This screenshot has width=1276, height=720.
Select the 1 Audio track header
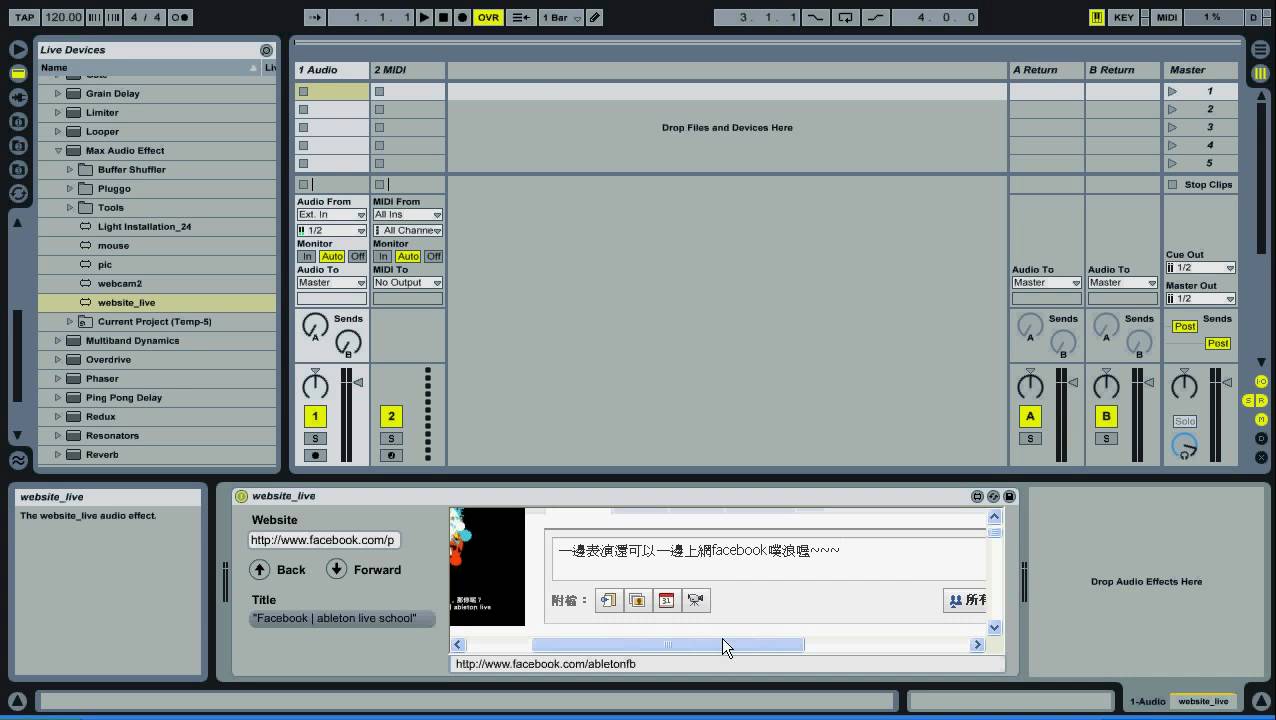332,70
